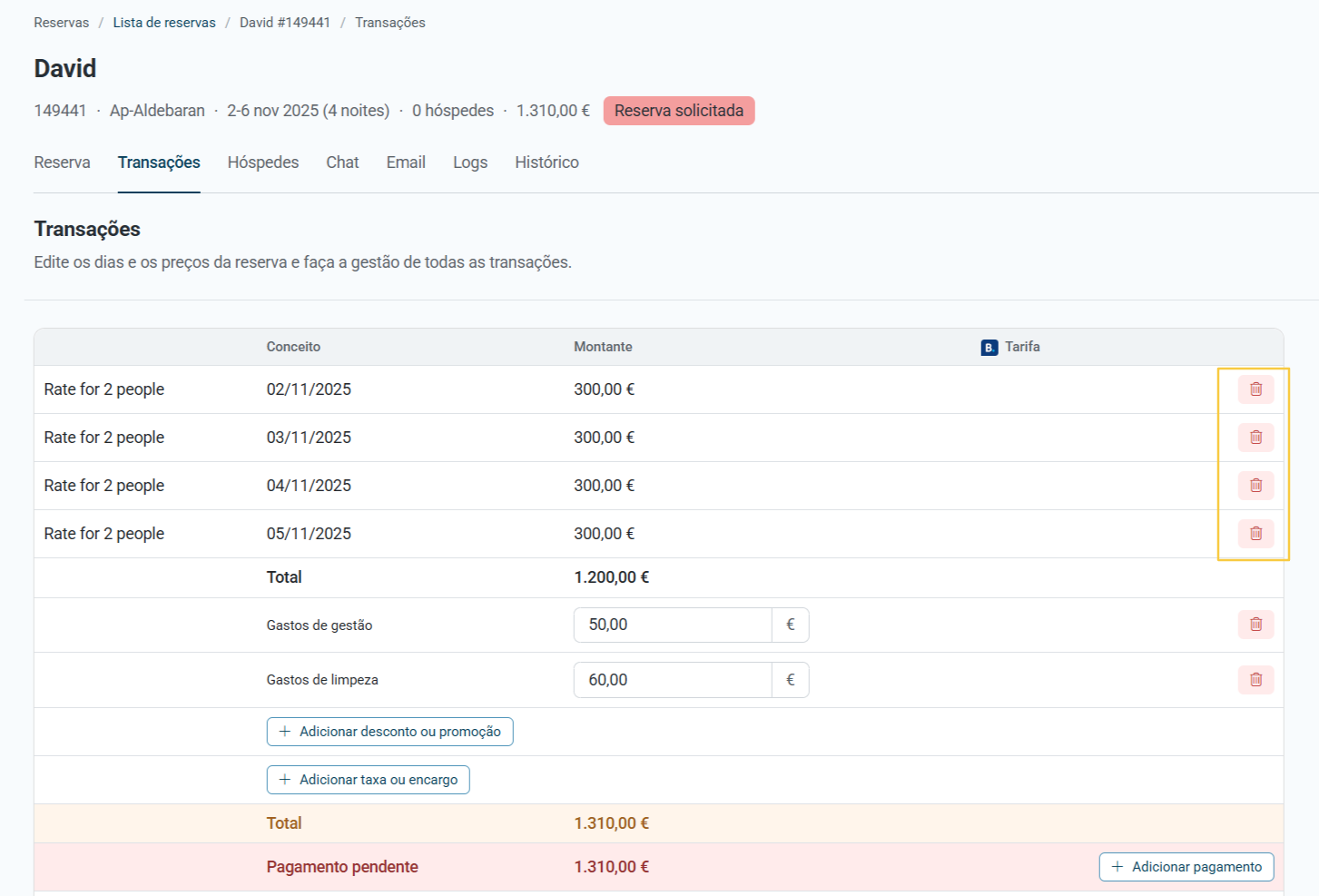Screen dimensions: 1319x896
Task: Click the Booking.com icon beside Tarifa
Action: [989, 348]
